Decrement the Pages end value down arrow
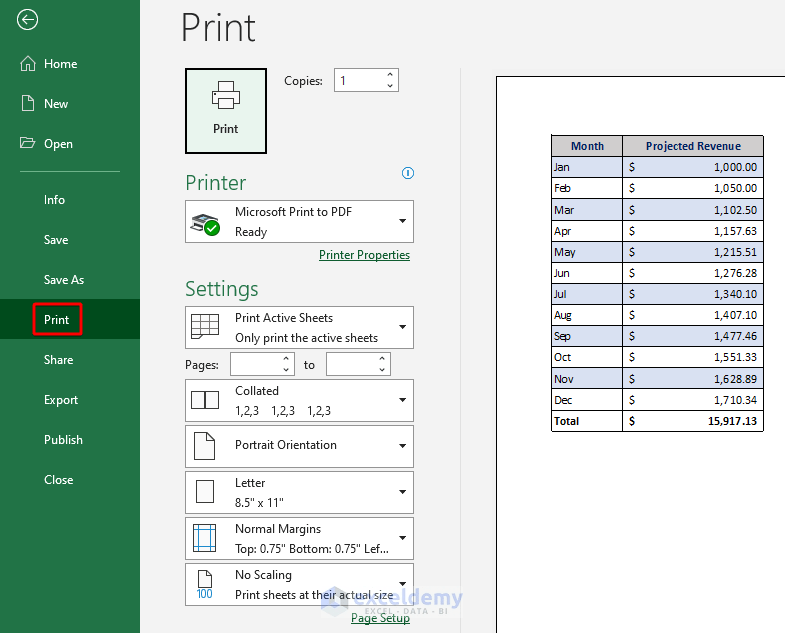Screen dimensions: 785x633 (x=382, y=370)
